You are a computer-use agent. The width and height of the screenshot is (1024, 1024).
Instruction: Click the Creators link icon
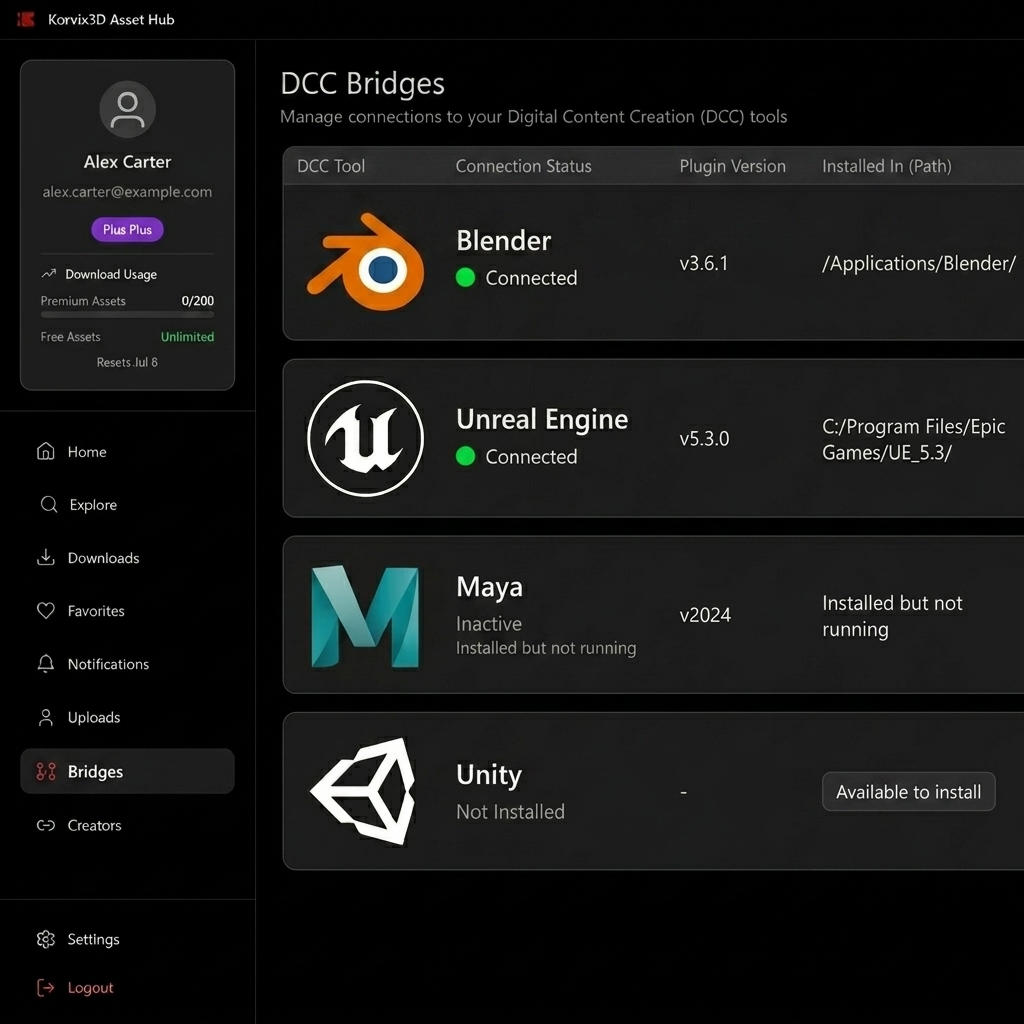46,825
